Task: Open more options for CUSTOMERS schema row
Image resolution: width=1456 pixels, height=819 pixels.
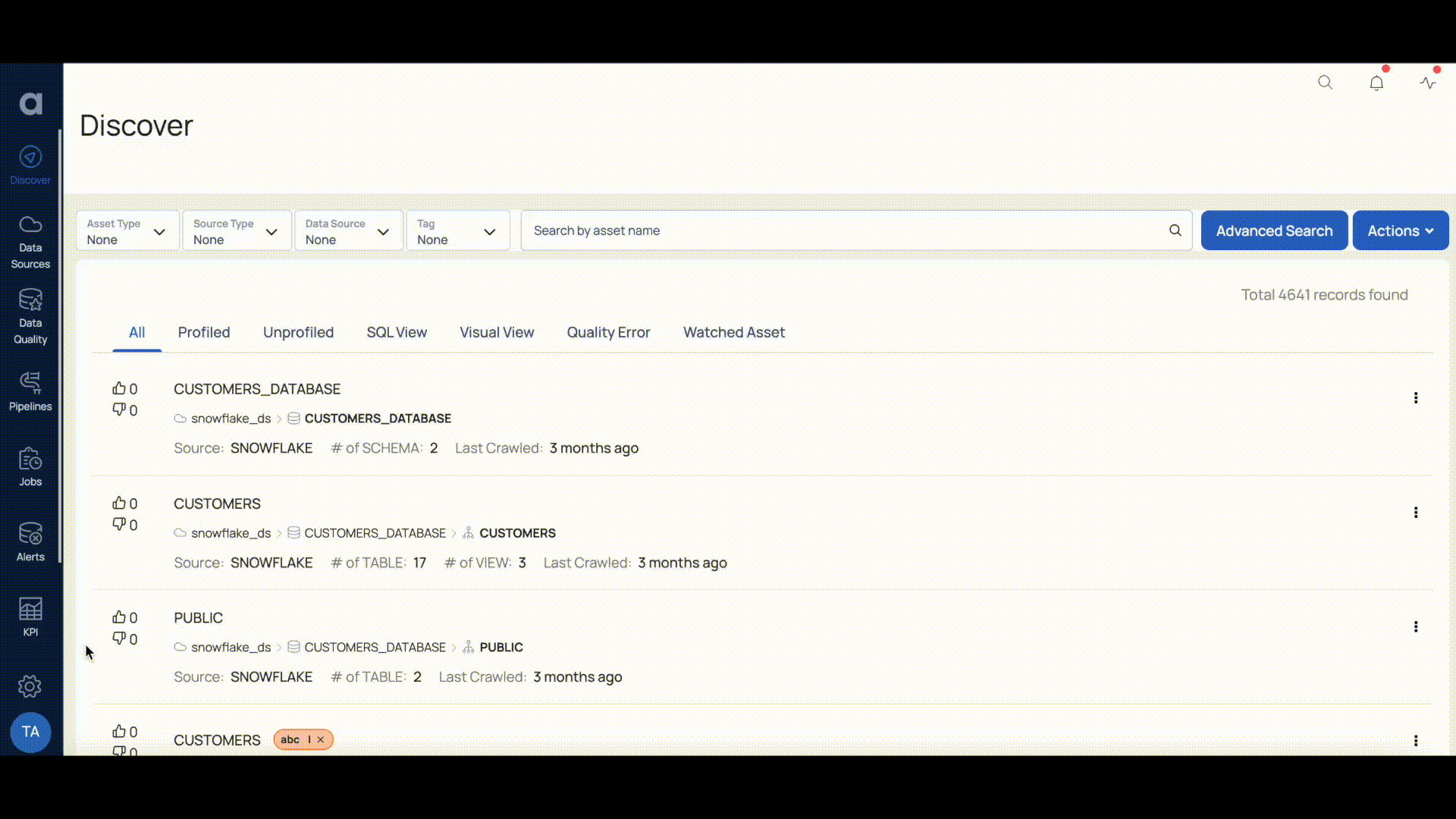Action: click(1415, 513)
